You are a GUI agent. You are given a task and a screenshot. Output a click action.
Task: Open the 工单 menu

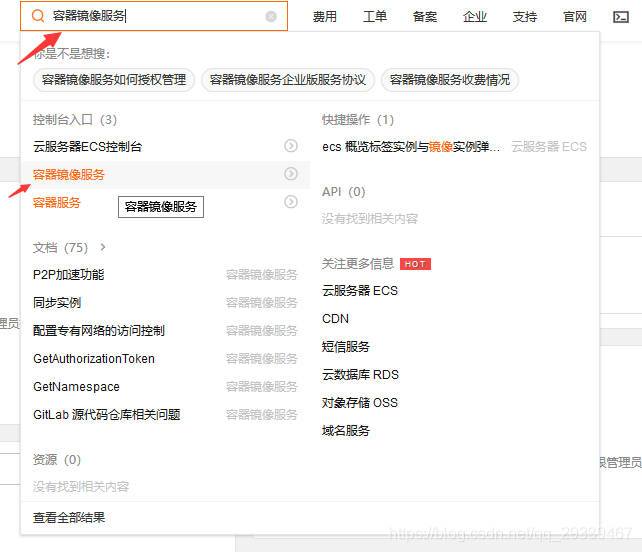click(375, 17)
